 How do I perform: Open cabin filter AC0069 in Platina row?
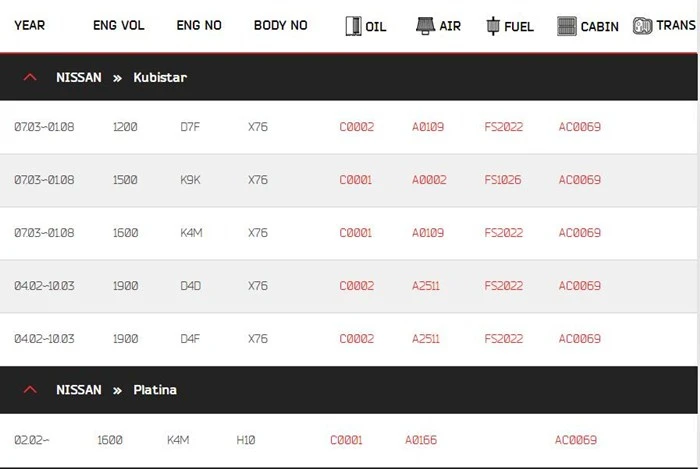[x=576, y=440]
